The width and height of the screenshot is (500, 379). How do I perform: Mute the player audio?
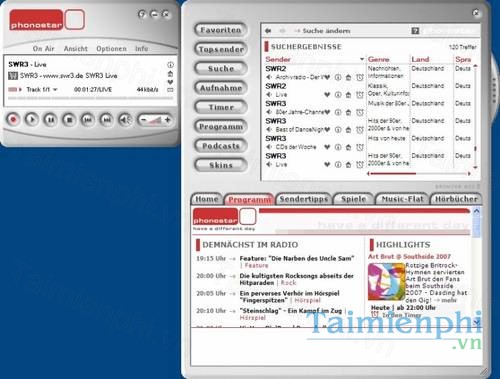pyautogui.click(x=125, y=119)
